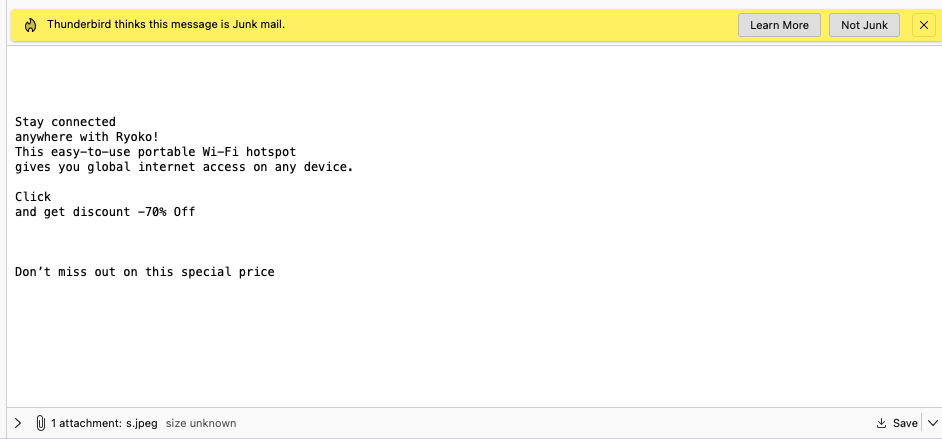
Task: Click the junk flame icon
Action: click(30, 25)
